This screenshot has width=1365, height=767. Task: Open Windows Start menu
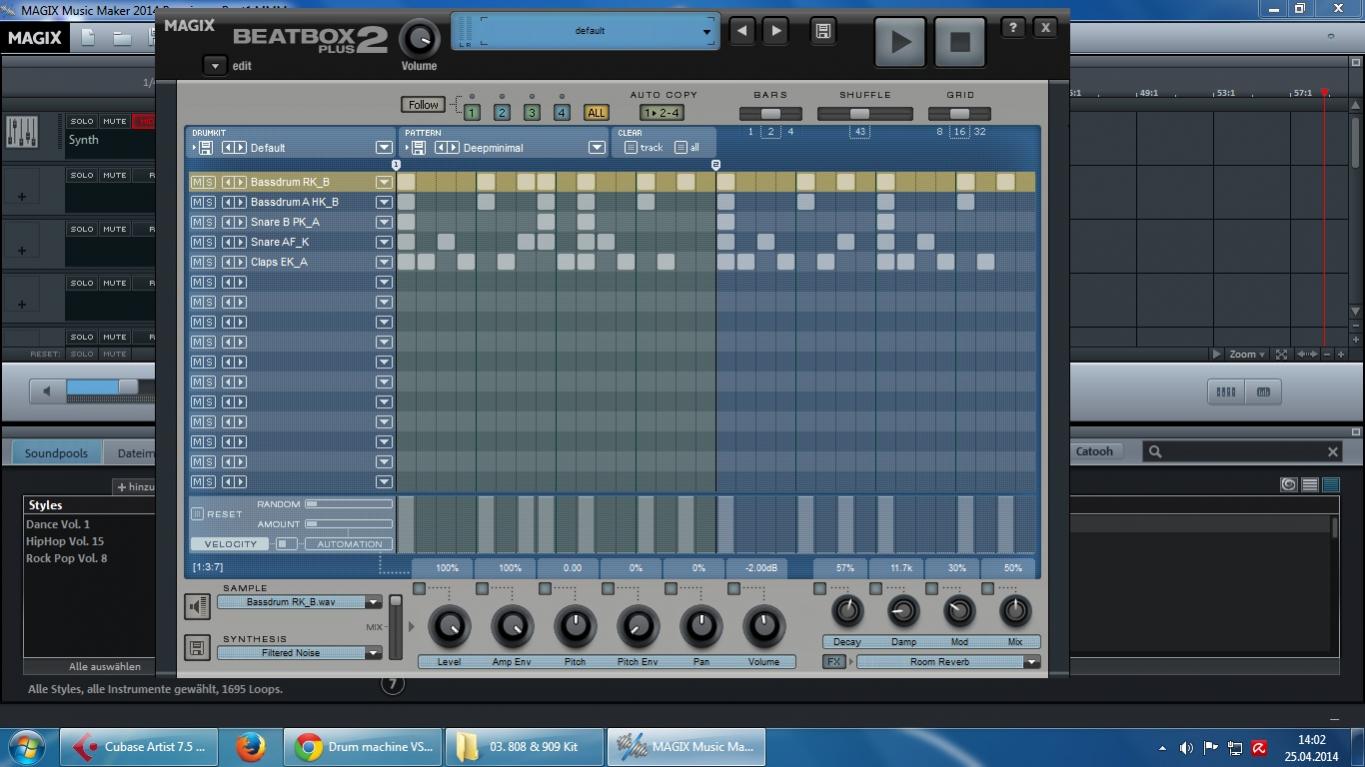[x=26, y=747]
